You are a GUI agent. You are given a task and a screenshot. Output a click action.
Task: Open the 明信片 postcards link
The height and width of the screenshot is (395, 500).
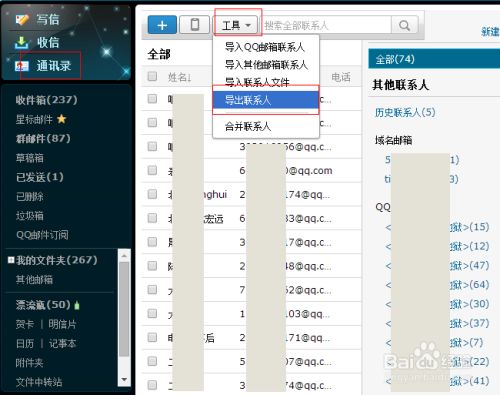click(x=62, y=324)
